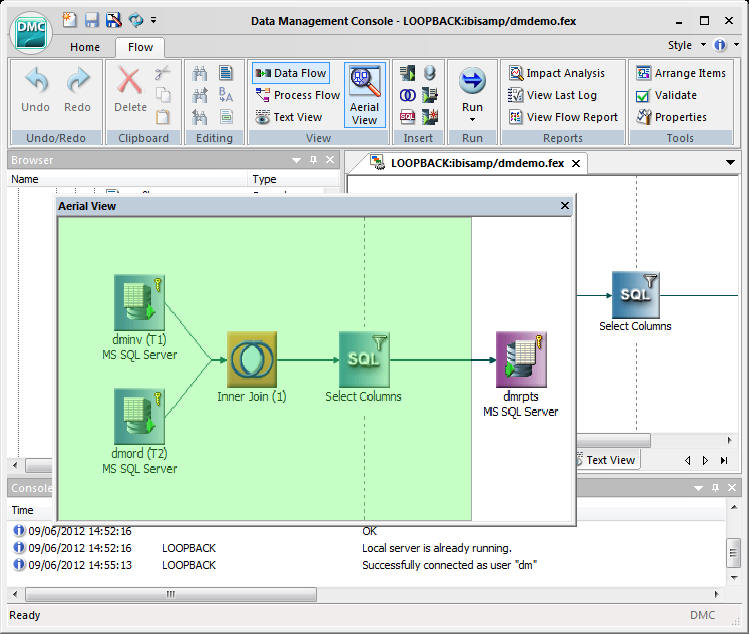
Task: Expand the Run dropdown arrow
Action: point(472,119)
